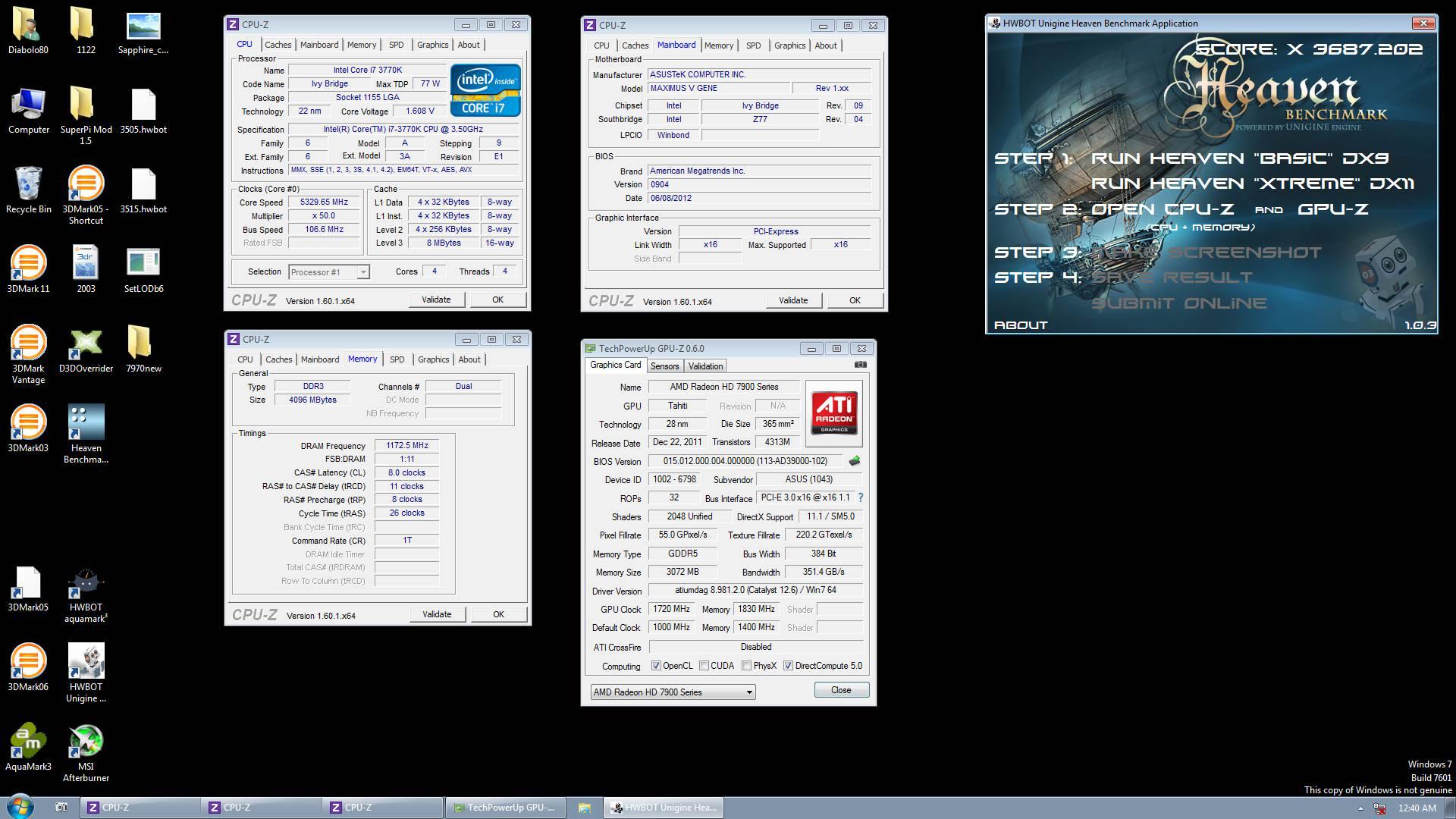
Task: Click Open CPU-Z in HWBOT Heaven
Action: click(x=1162, y=209)
